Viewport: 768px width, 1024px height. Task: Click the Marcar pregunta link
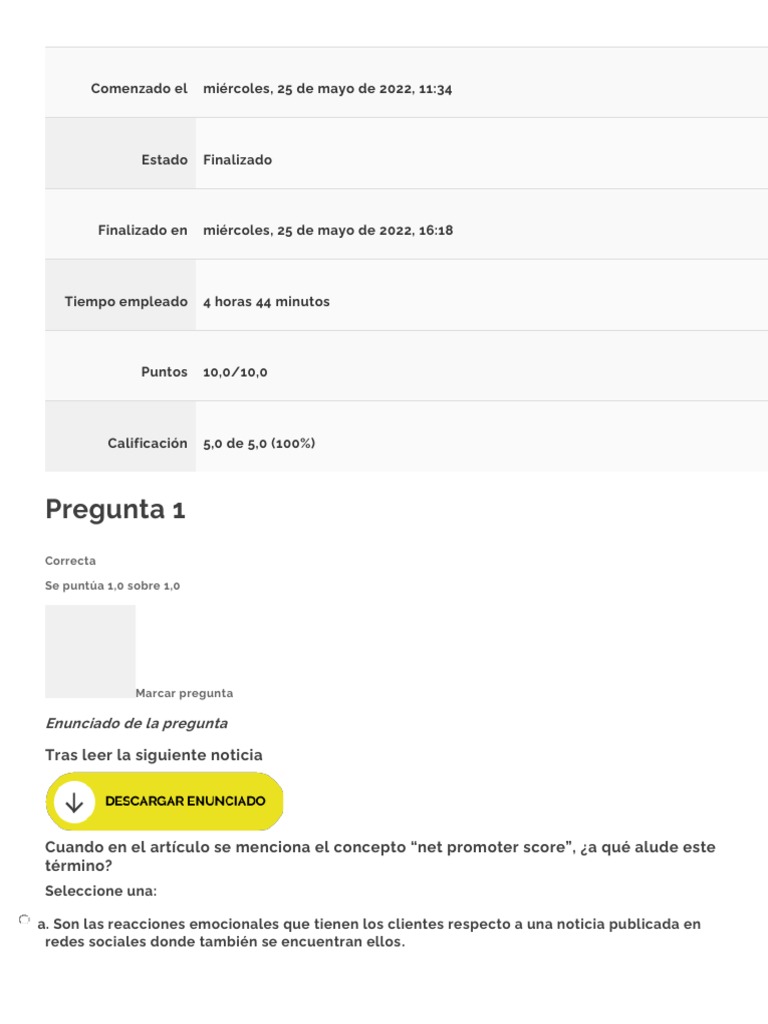coord(184,693)
